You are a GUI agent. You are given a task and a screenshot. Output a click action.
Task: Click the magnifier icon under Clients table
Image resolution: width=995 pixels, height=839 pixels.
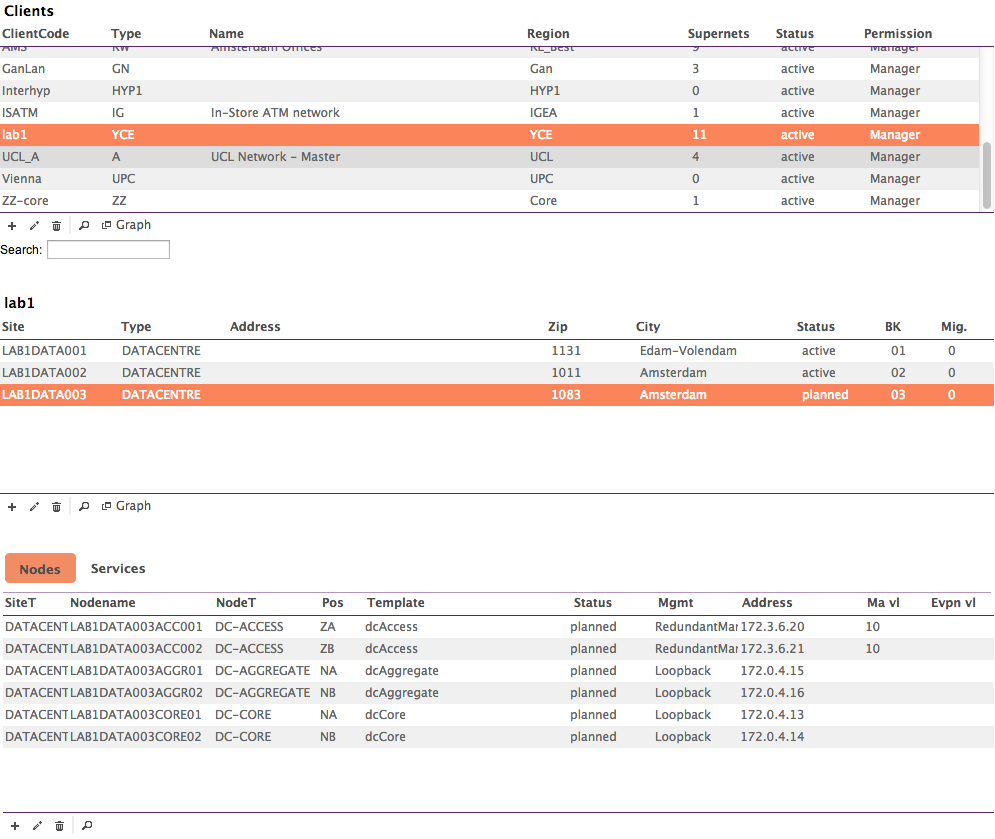(x=84, y=226)
